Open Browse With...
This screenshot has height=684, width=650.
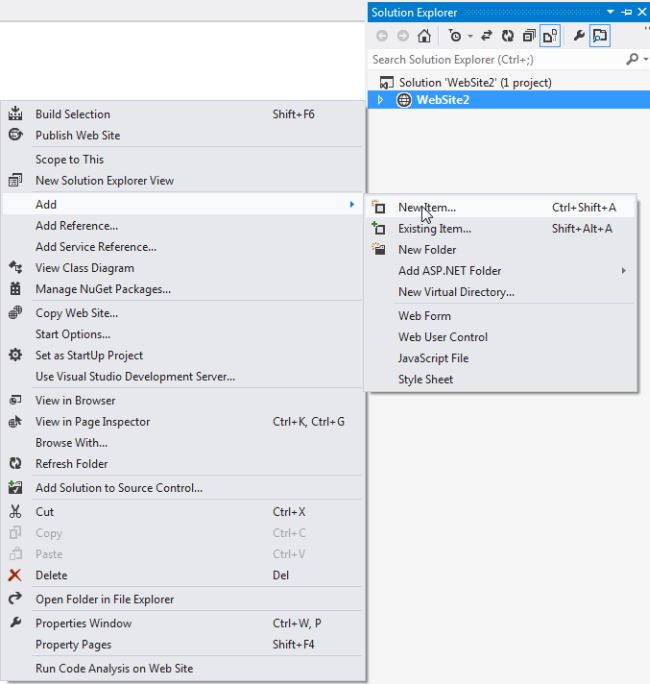pos(183,443)
